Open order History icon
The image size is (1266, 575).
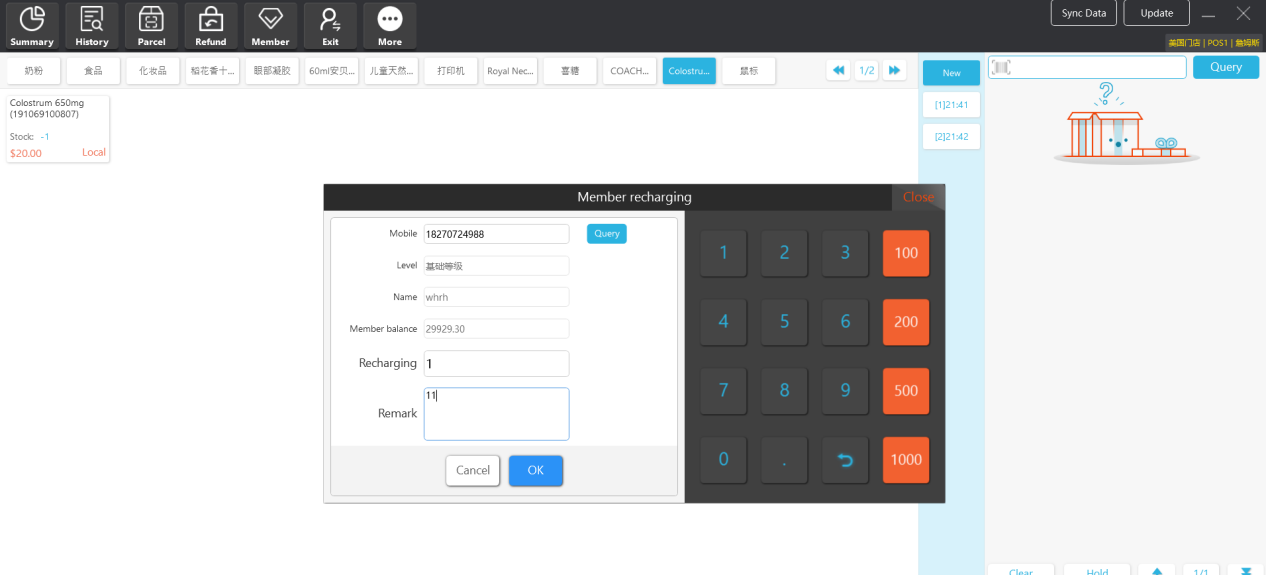[92, 26]
